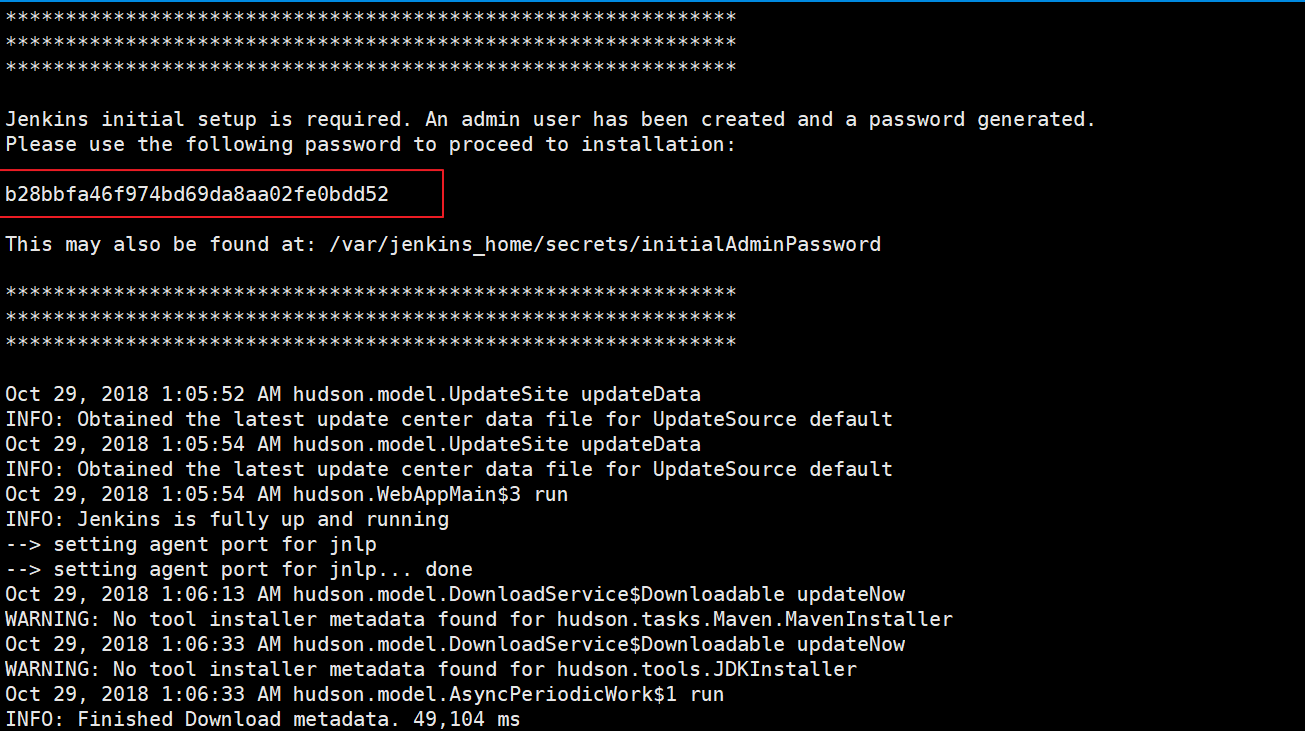This screenshot has width=1305, height=731.
Task: Click the text 'This may also be found at:'
Action: (x=161, y=244)
